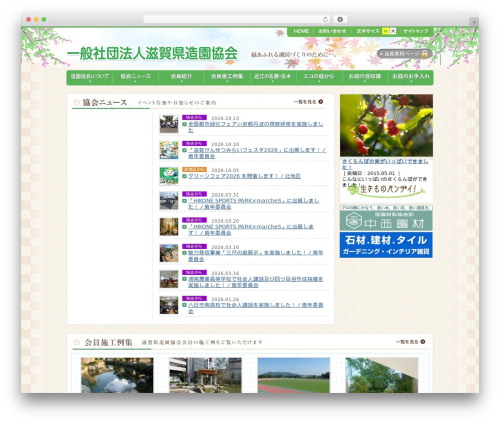Screen dimensions: 500x423
Task: Click 中西園材 advertisement banner
Action: click(386, 218)
